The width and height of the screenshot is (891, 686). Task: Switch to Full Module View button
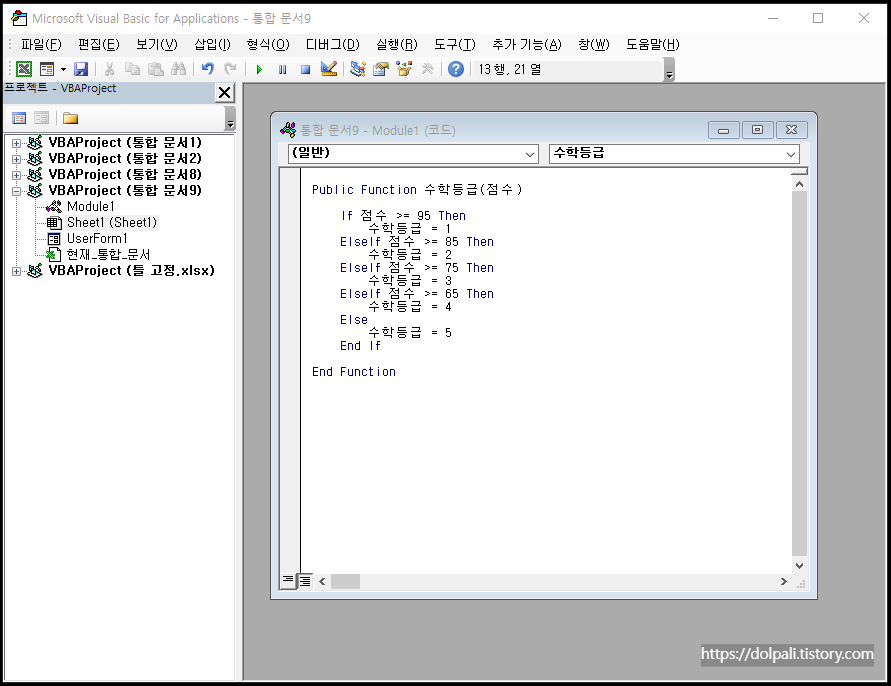(305, 580)
